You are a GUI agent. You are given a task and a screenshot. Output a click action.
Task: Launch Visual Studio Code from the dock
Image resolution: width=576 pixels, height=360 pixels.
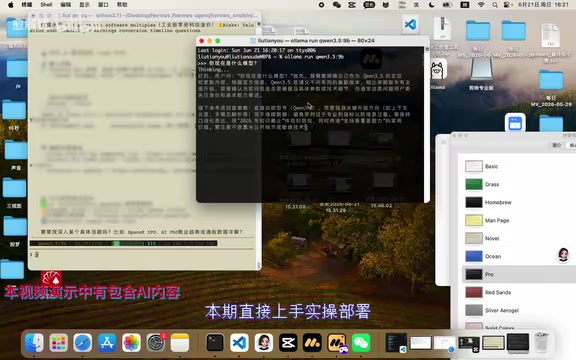pos(239,343)
